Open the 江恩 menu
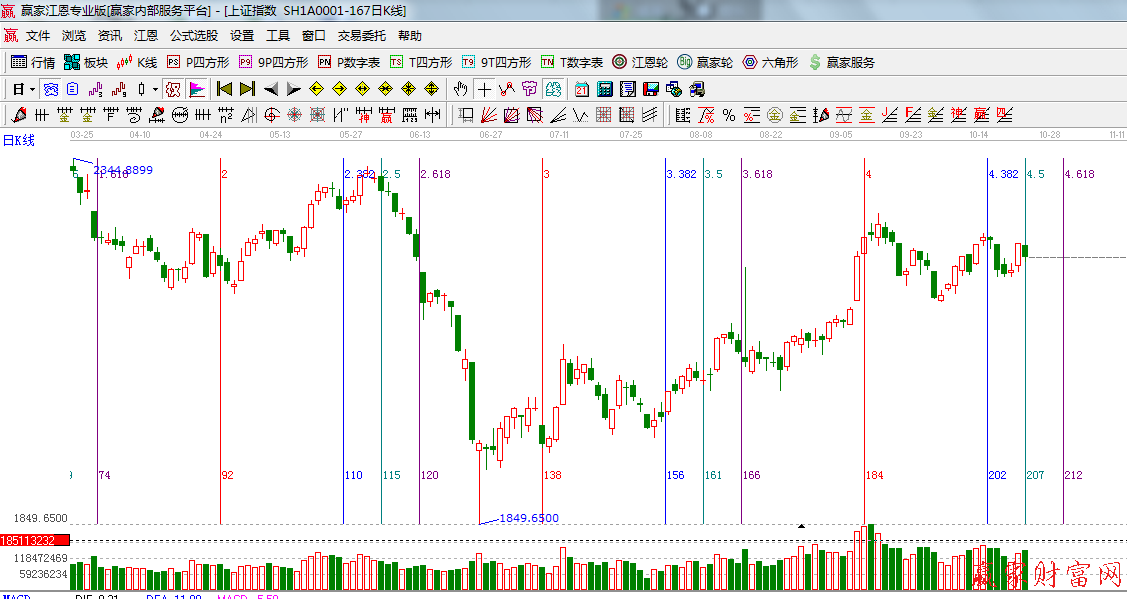The width and height of the screenshot is (1127, 599). point(146,36)
